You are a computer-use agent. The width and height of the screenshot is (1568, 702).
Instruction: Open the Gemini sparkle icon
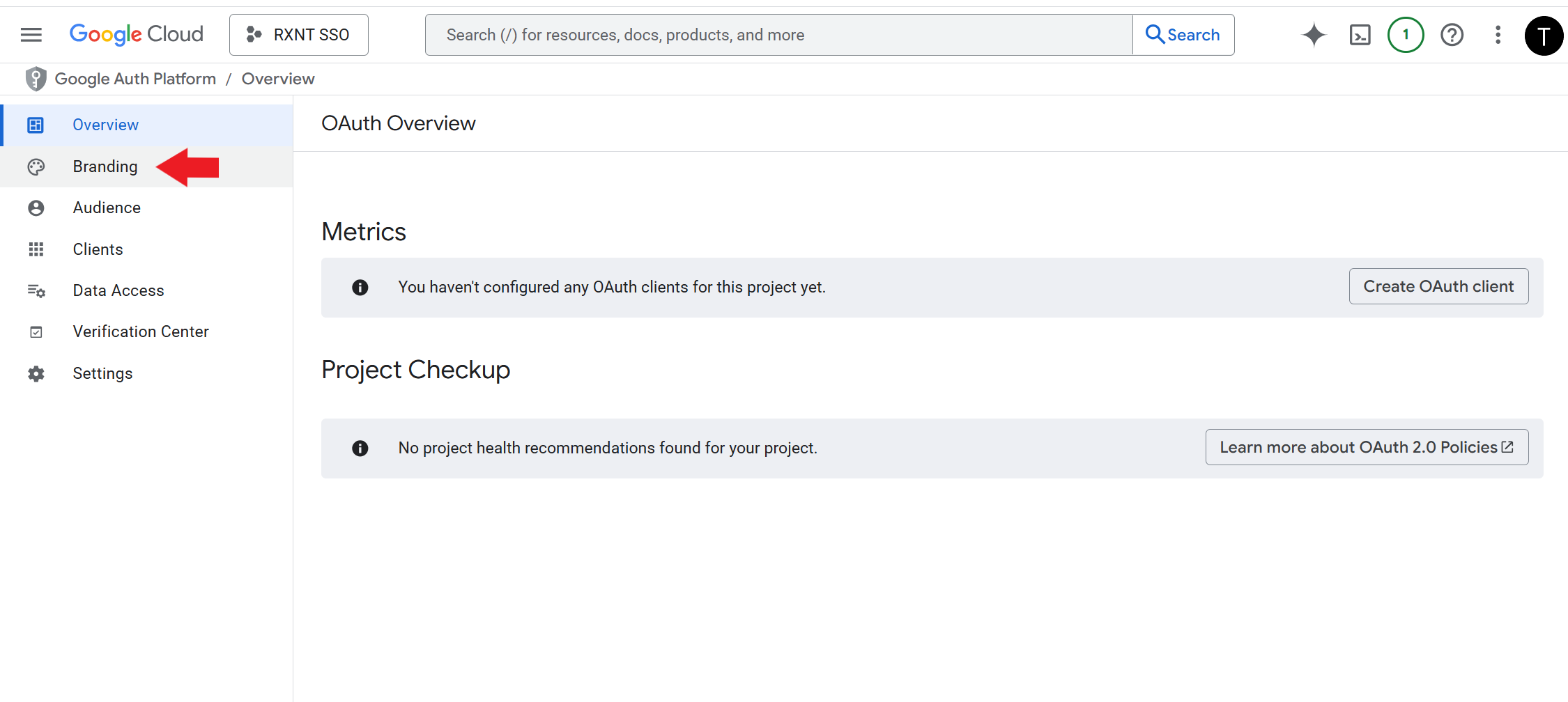(1313, 34)
